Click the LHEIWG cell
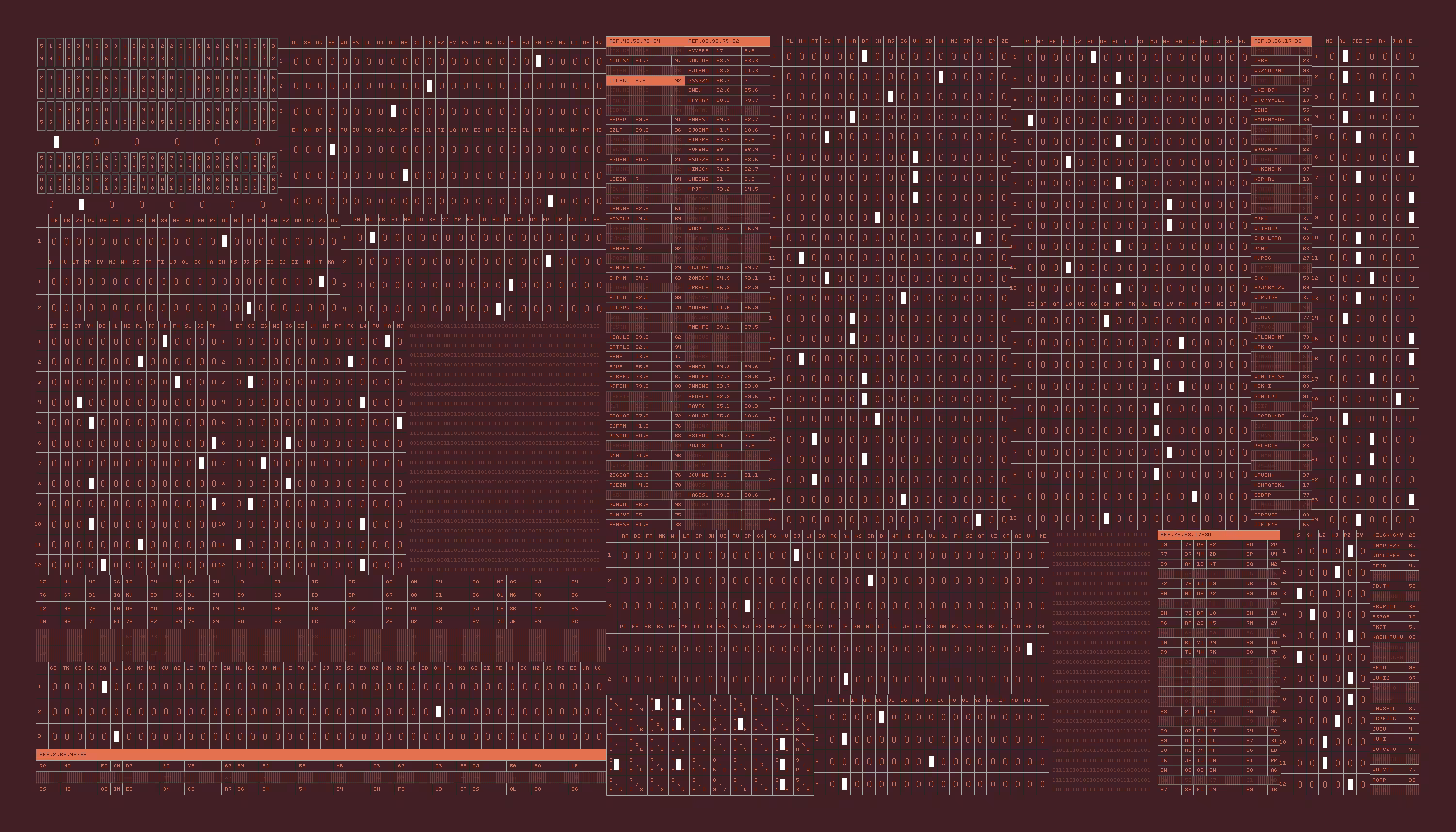This screenshot has height=832, width=1456. 698,179
